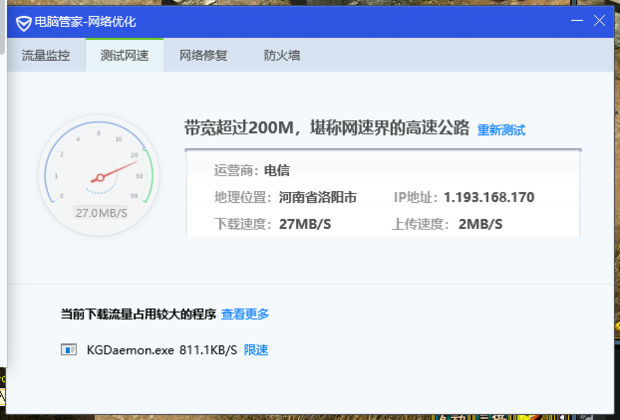Go to the 防火墙 tab
This screenshot has height=420, width=620.
pyautogui.click(x=282, y=55)
